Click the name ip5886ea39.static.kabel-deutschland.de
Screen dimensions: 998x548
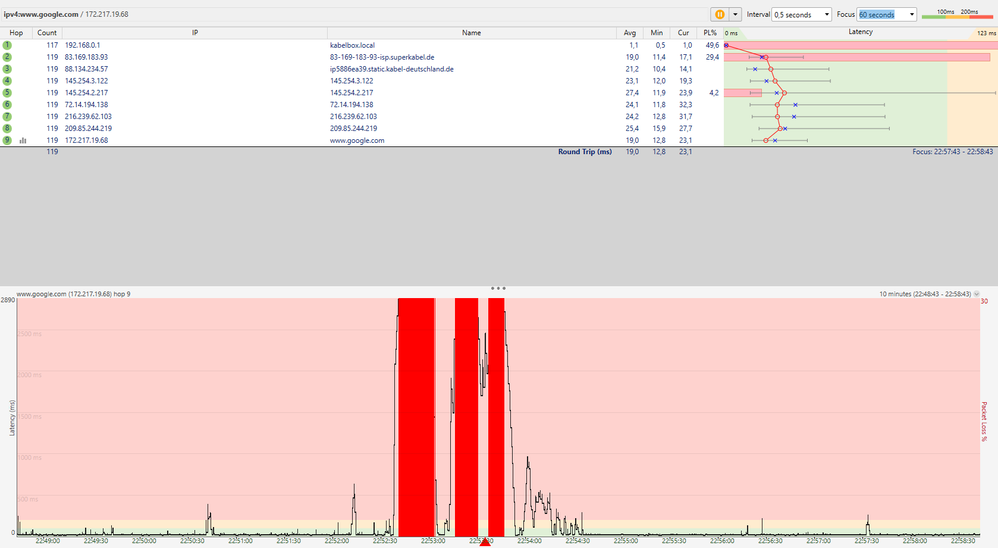click(391, 69)
